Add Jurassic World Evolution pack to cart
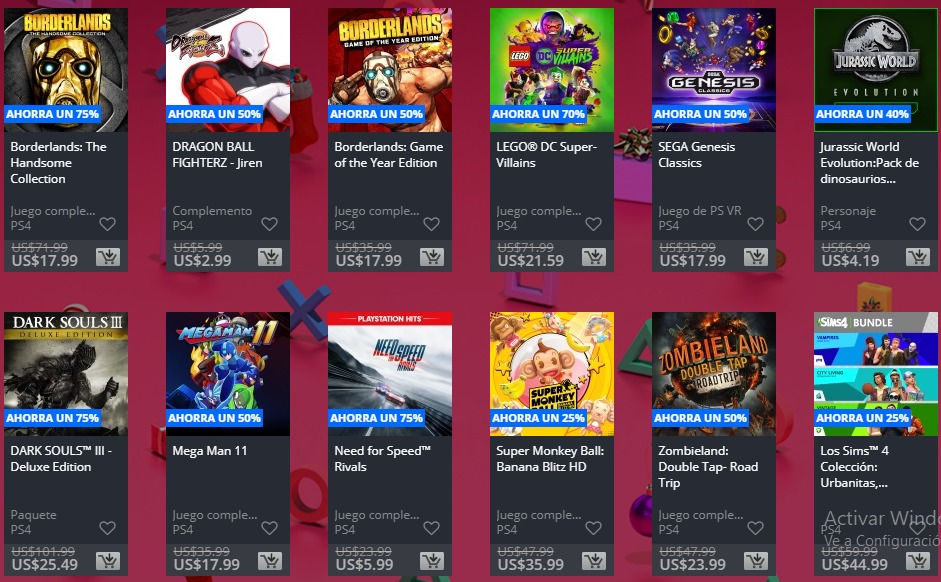Screen dimensions: 941x582 click(x=918, y=257)
